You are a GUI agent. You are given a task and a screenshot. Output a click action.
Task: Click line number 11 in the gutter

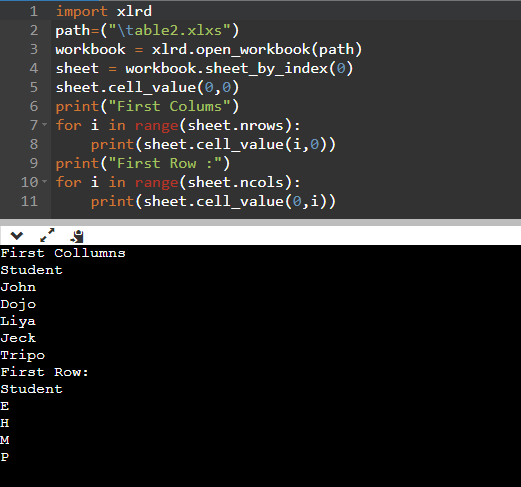(x=29, y=201)
